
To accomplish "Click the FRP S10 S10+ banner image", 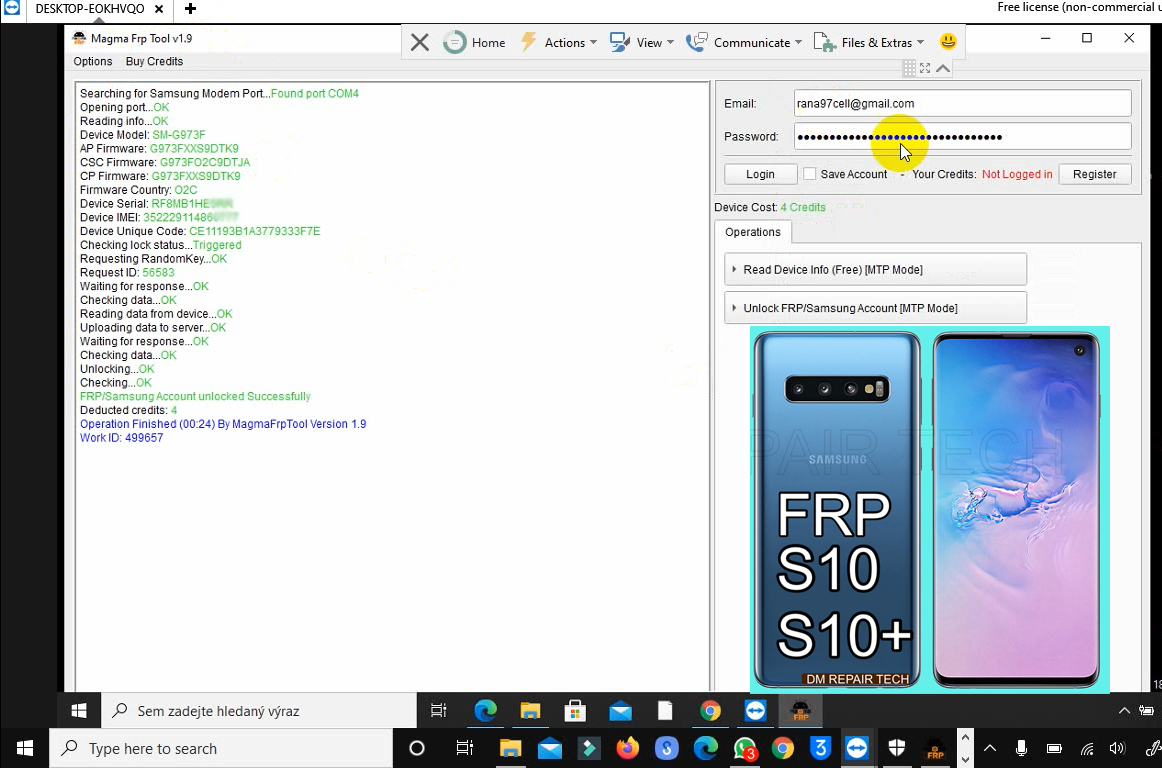I will [x=929, y=509].
